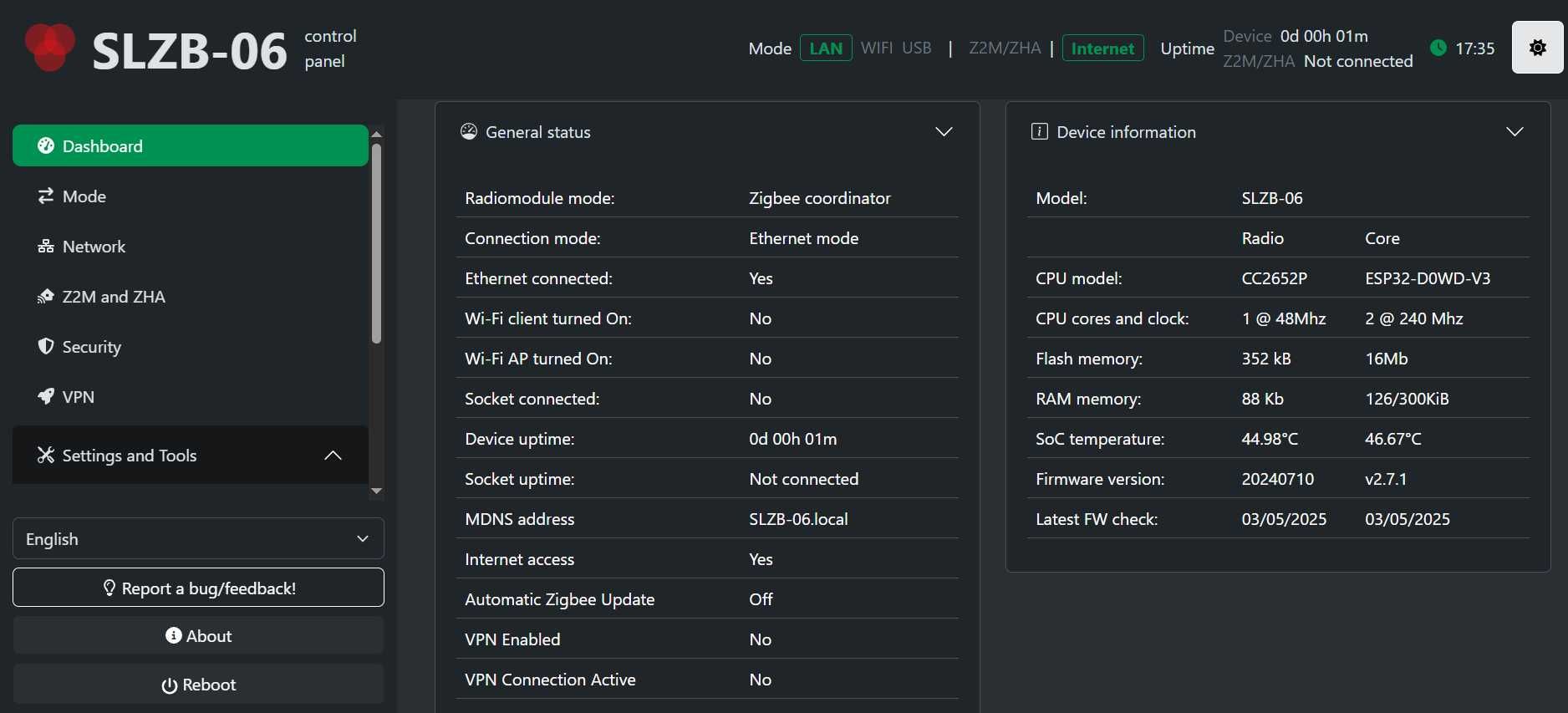Click the USB mode label
The width and height of the screenshot is (1568, 713).
pos(917,48)
